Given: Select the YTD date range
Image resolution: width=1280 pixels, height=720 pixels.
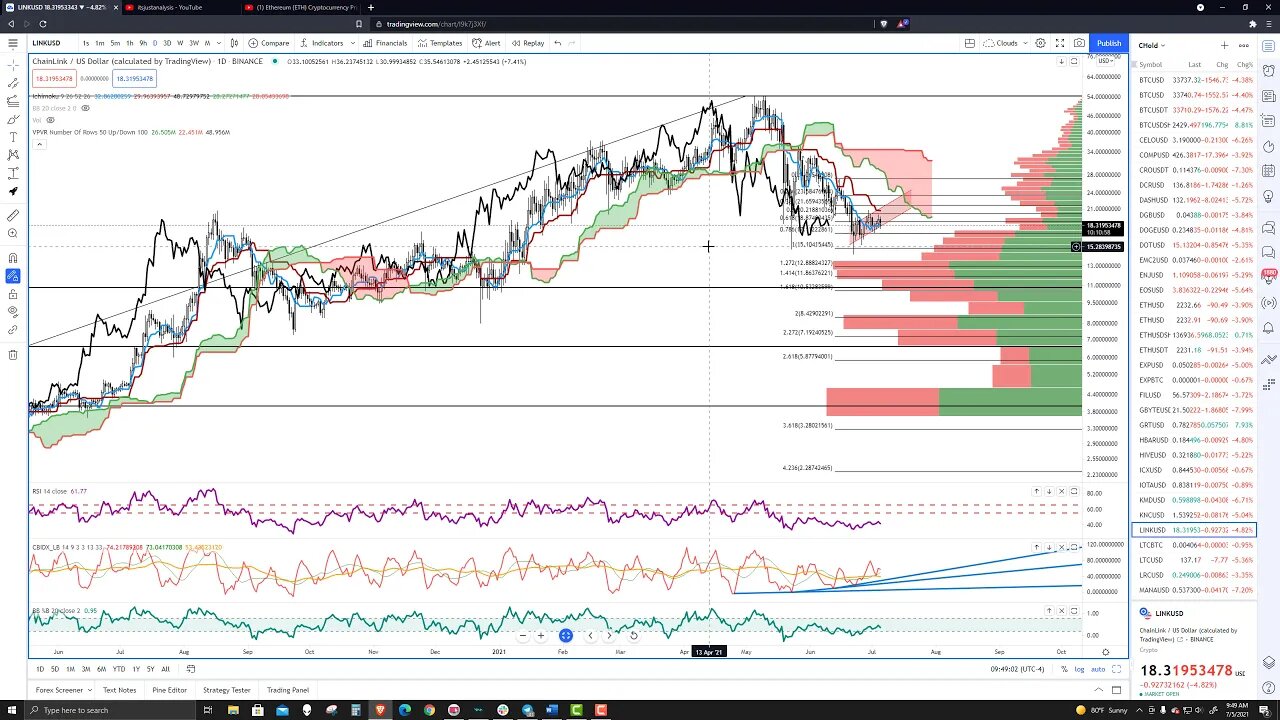Looking at the screenshot, I should click(119, 669).
